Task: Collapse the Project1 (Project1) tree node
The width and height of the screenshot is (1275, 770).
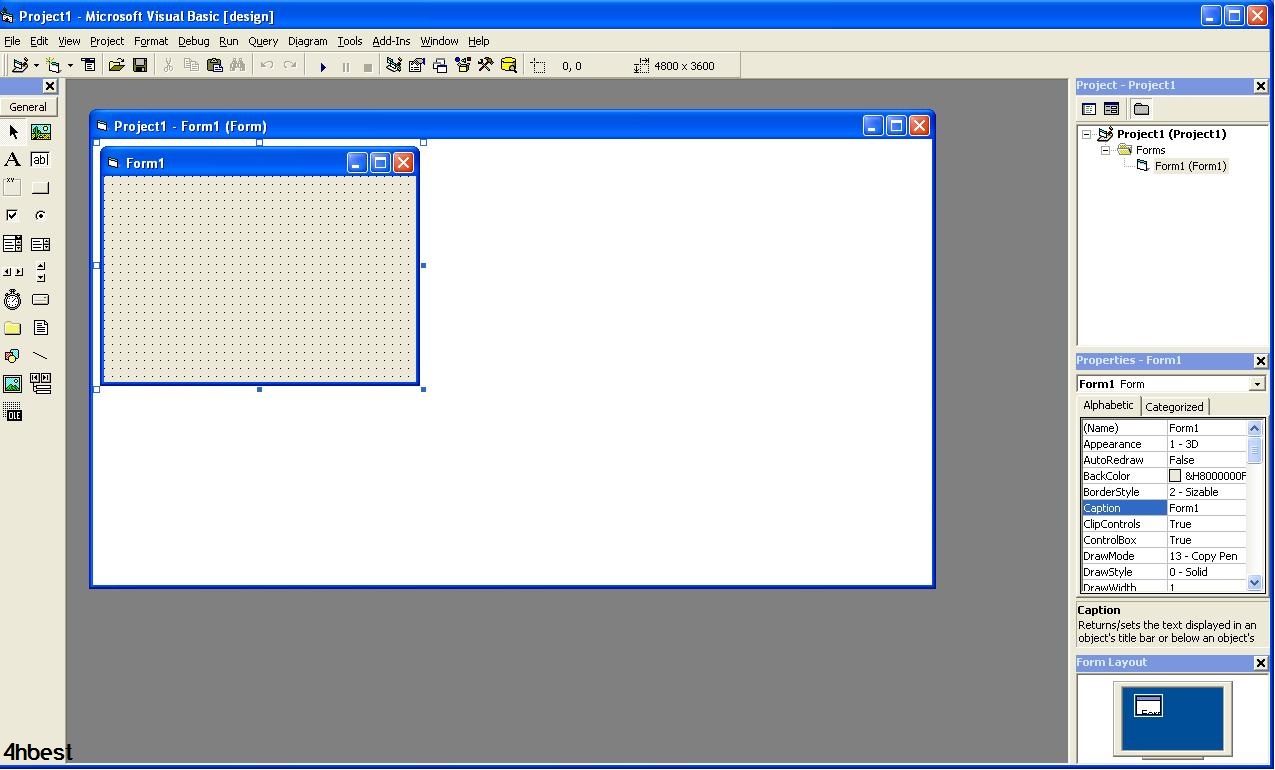Action: [x=1087, y=134]
